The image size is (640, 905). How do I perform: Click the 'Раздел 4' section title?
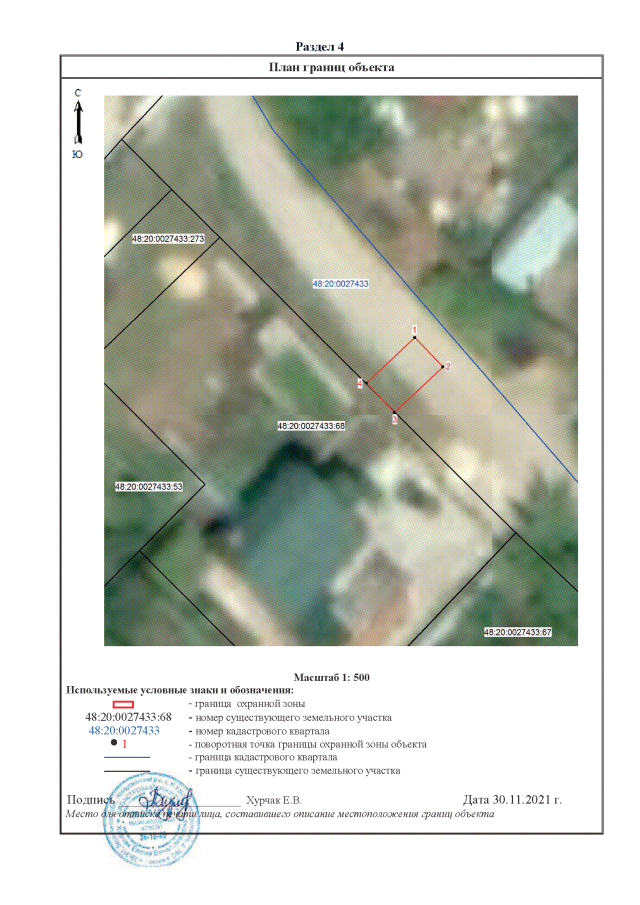point(320,47)
